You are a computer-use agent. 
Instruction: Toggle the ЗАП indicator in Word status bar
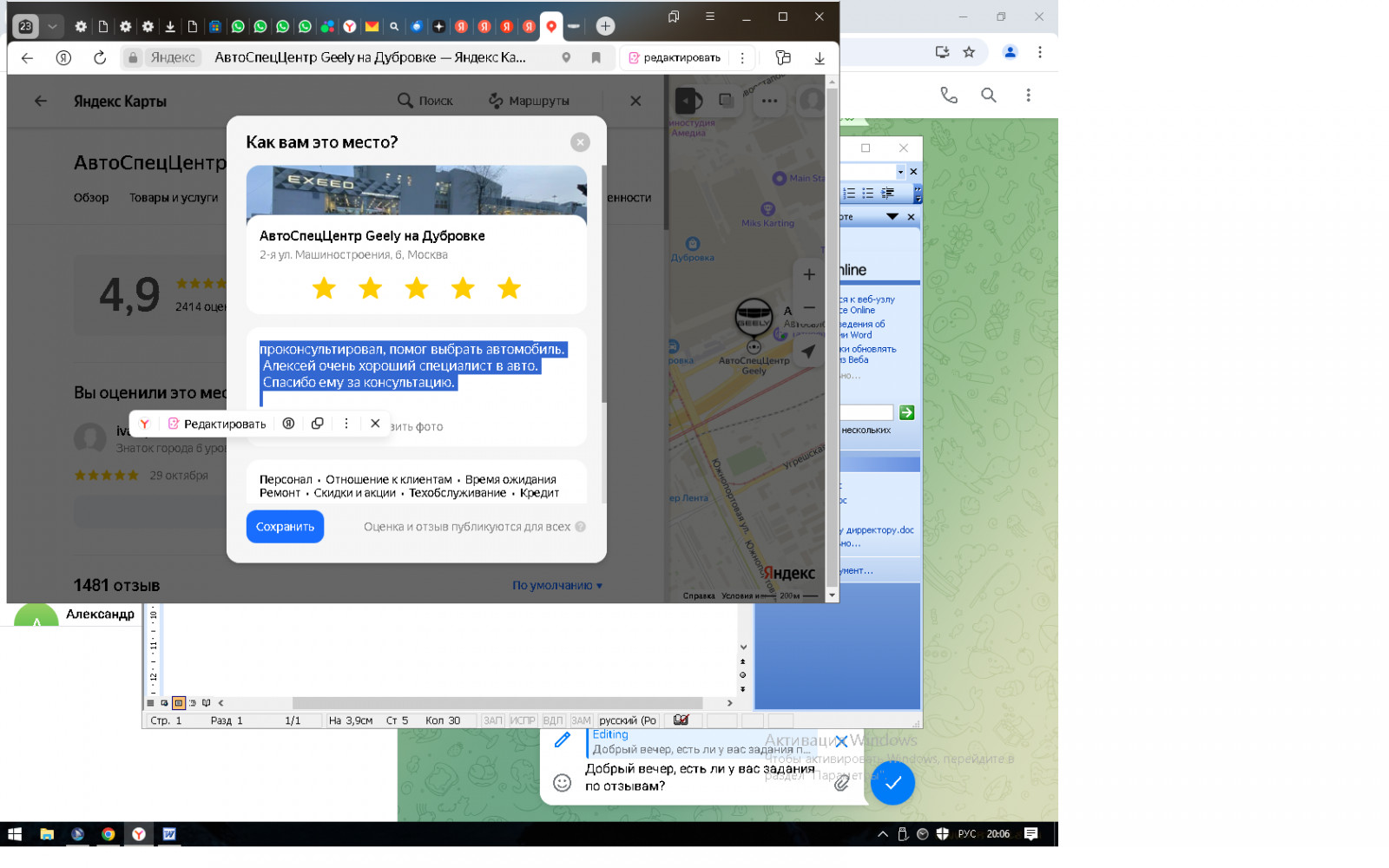pos(493,720)
